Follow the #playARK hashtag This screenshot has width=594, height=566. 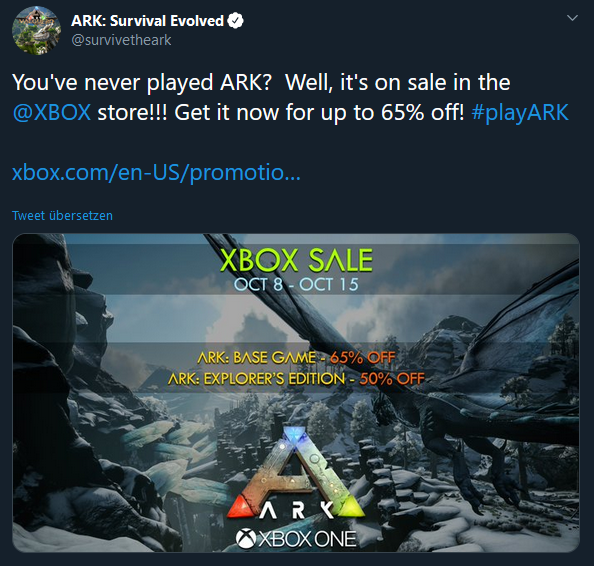click(520, 113)
